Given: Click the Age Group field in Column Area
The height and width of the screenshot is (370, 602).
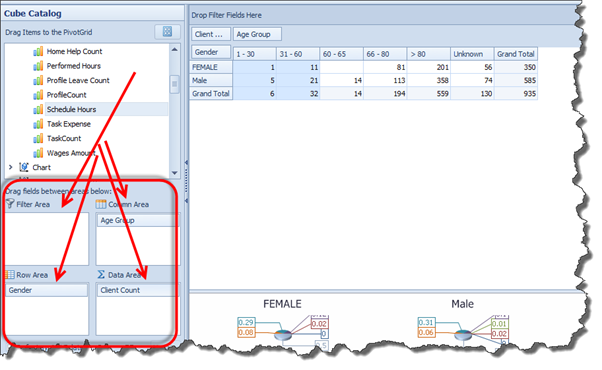Looking at the screenshot, I should coord(137,220).
